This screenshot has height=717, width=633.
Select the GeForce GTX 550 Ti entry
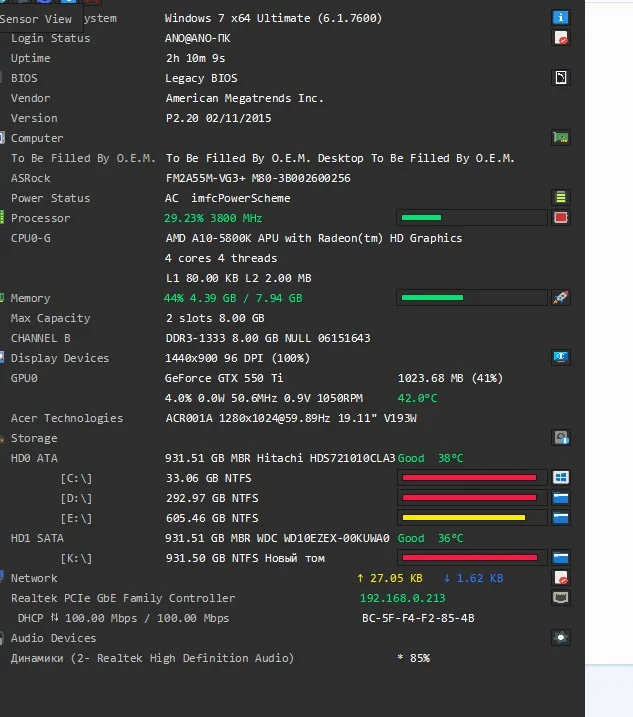(x=224, y=378)
